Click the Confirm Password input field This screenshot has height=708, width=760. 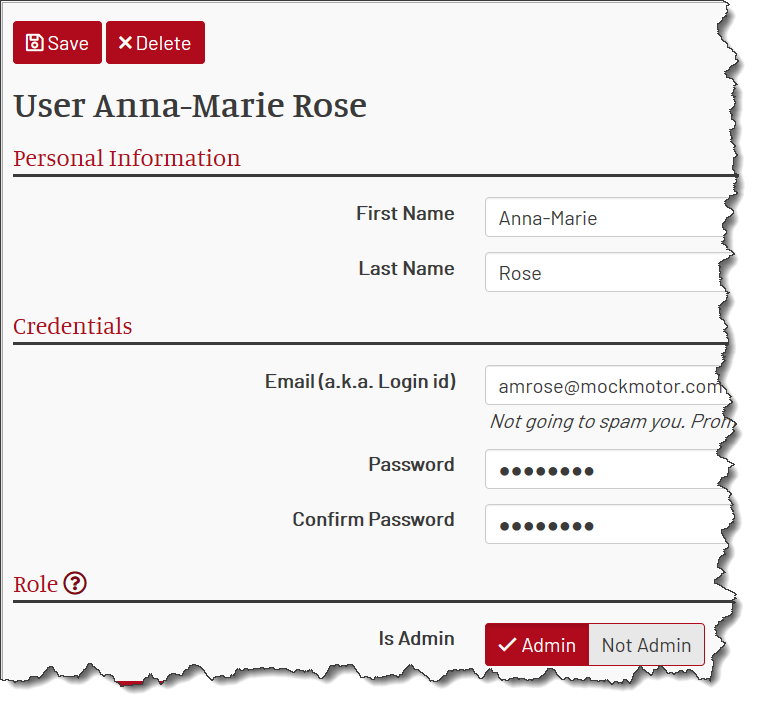click(x=608, y=524)
